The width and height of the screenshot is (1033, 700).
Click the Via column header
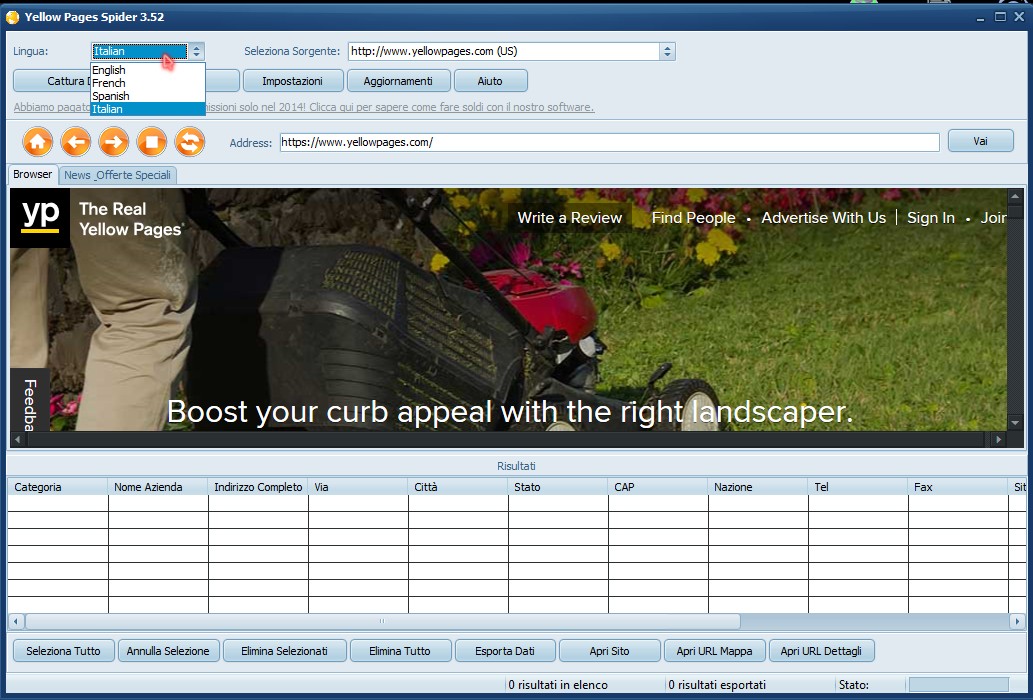358,487
